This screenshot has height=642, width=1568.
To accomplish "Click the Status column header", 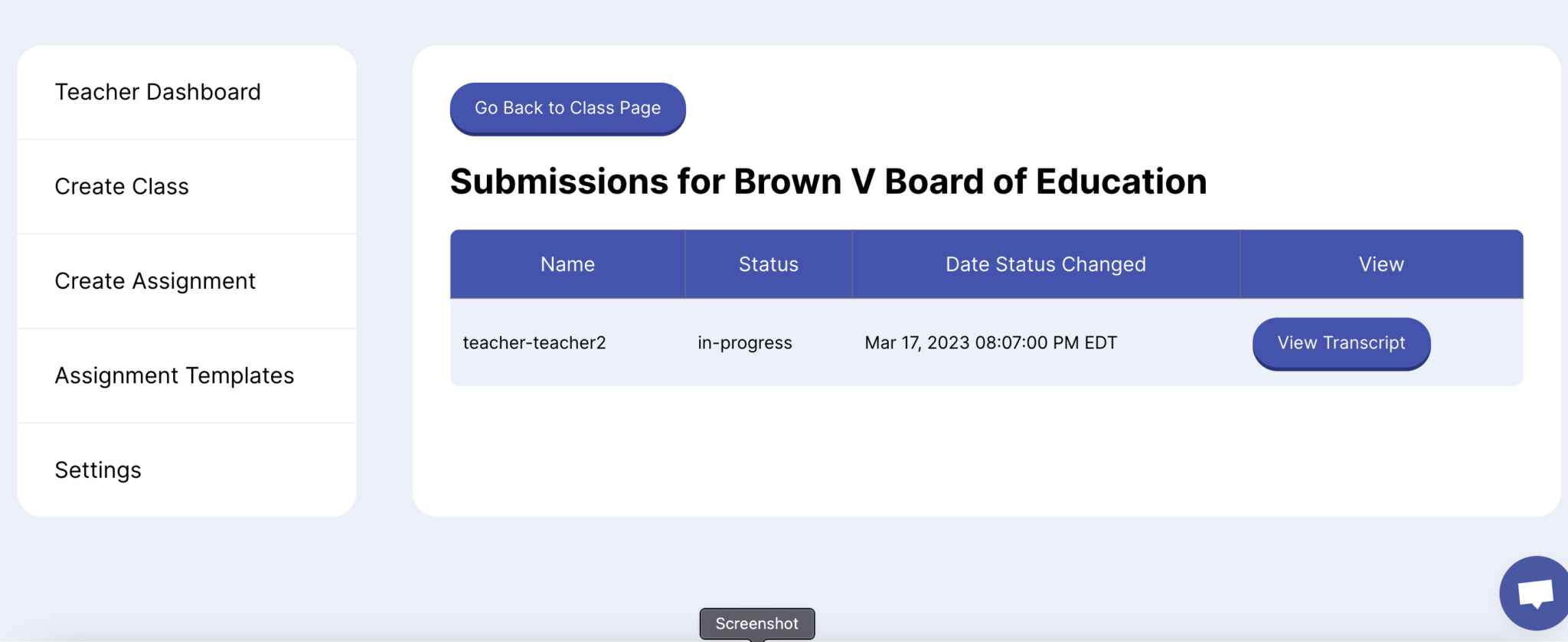I will click(x=768, y=264).
